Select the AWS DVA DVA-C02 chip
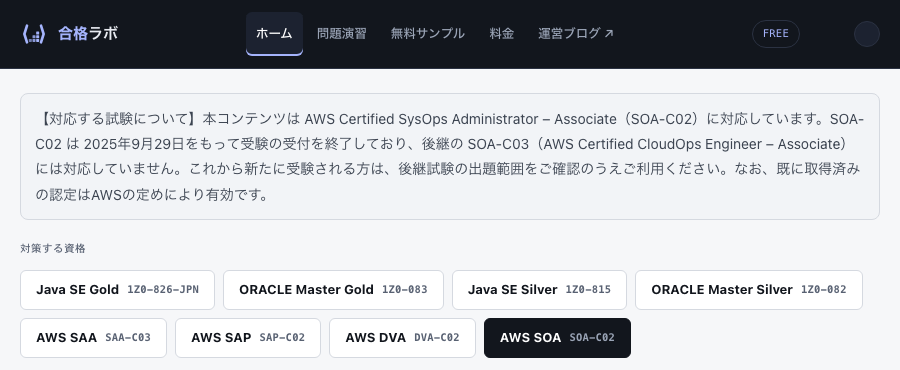Screen dimensions: 900x370 coord(402,338)
